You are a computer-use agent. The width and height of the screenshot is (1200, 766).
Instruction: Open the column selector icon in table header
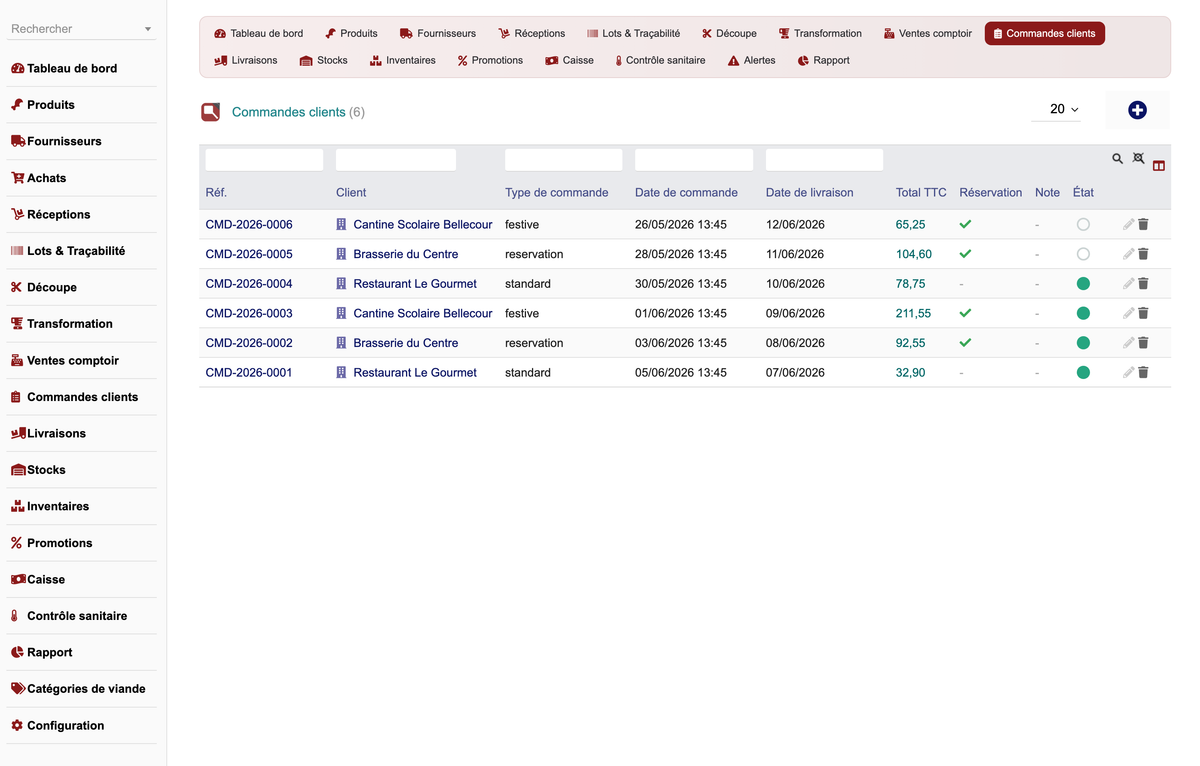coord(1159,166)
